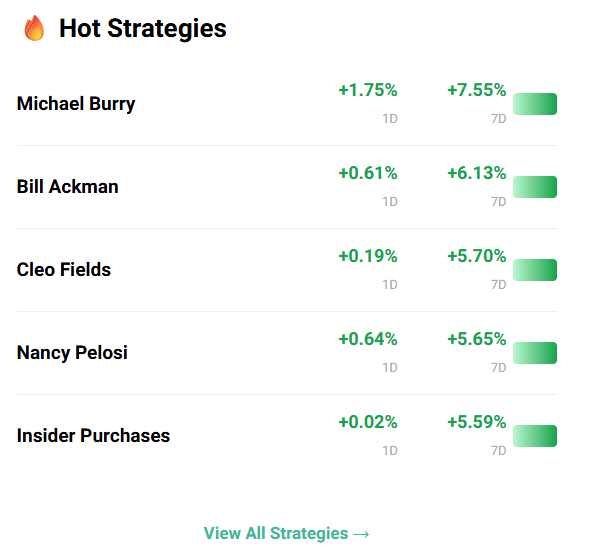Click Insider Purchases' +0.02% 1D return
This screenshot has height=559, width=601.
click(368, 422)
